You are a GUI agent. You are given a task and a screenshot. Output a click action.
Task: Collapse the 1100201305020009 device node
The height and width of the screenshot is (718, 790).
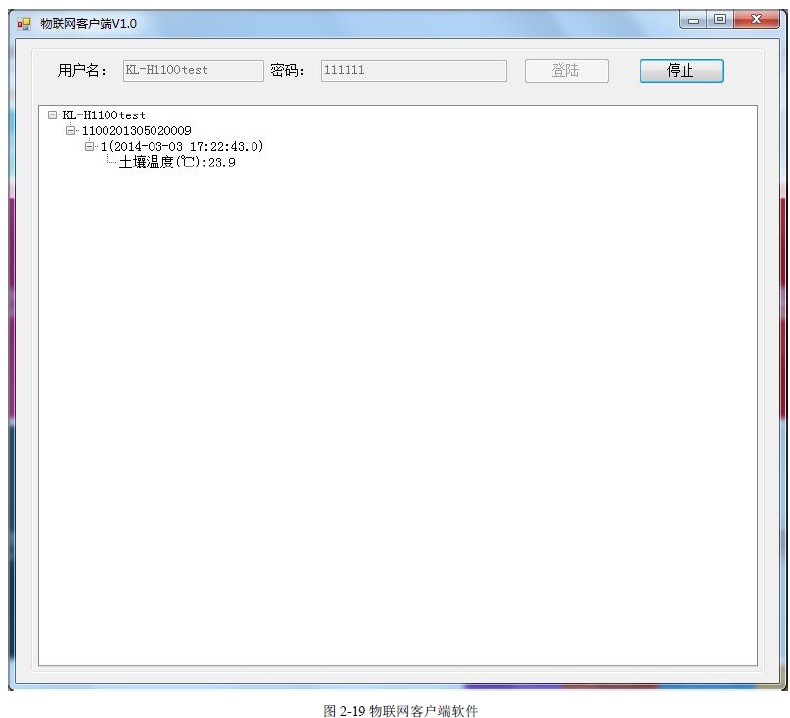(70, 131)
